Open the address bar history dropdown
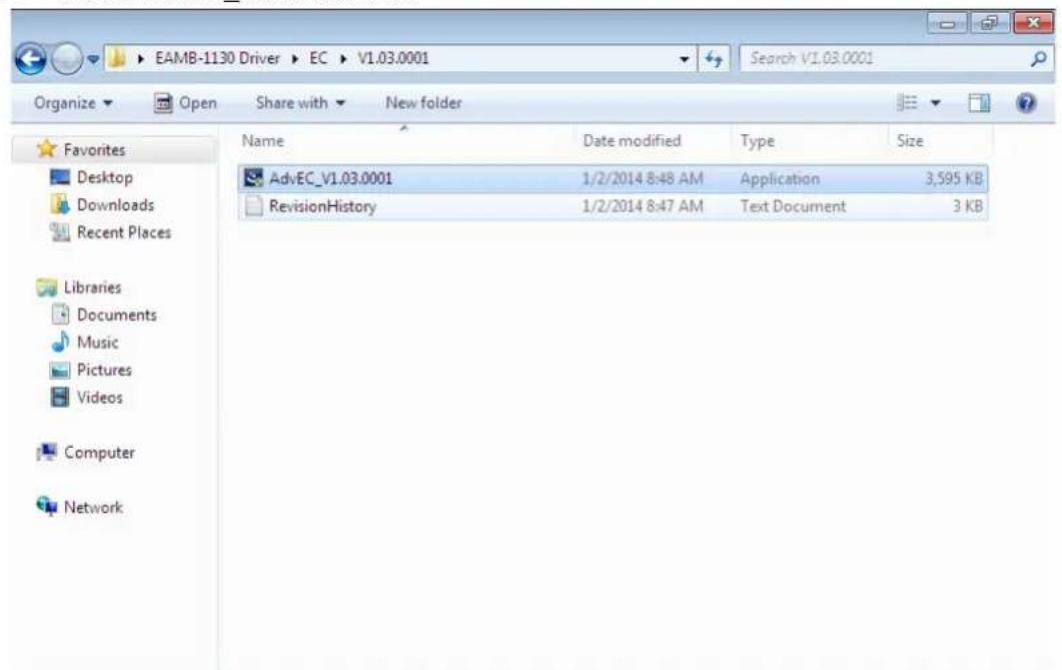1062x670 pixels. (x=684, y=60)
